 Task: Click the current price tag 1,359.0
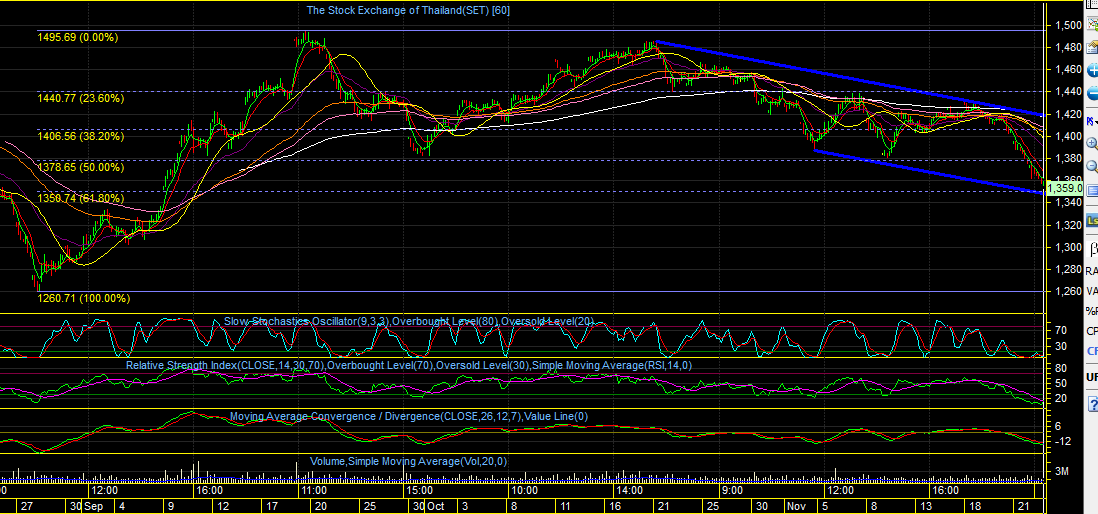point(1064,188)
